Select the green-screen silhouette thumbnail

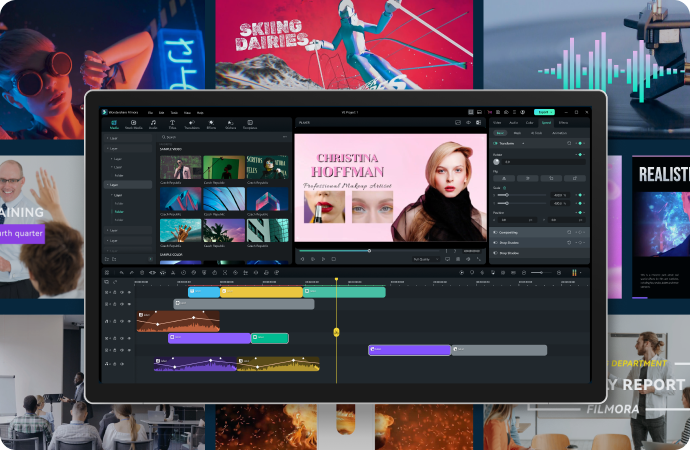[224, 167]
